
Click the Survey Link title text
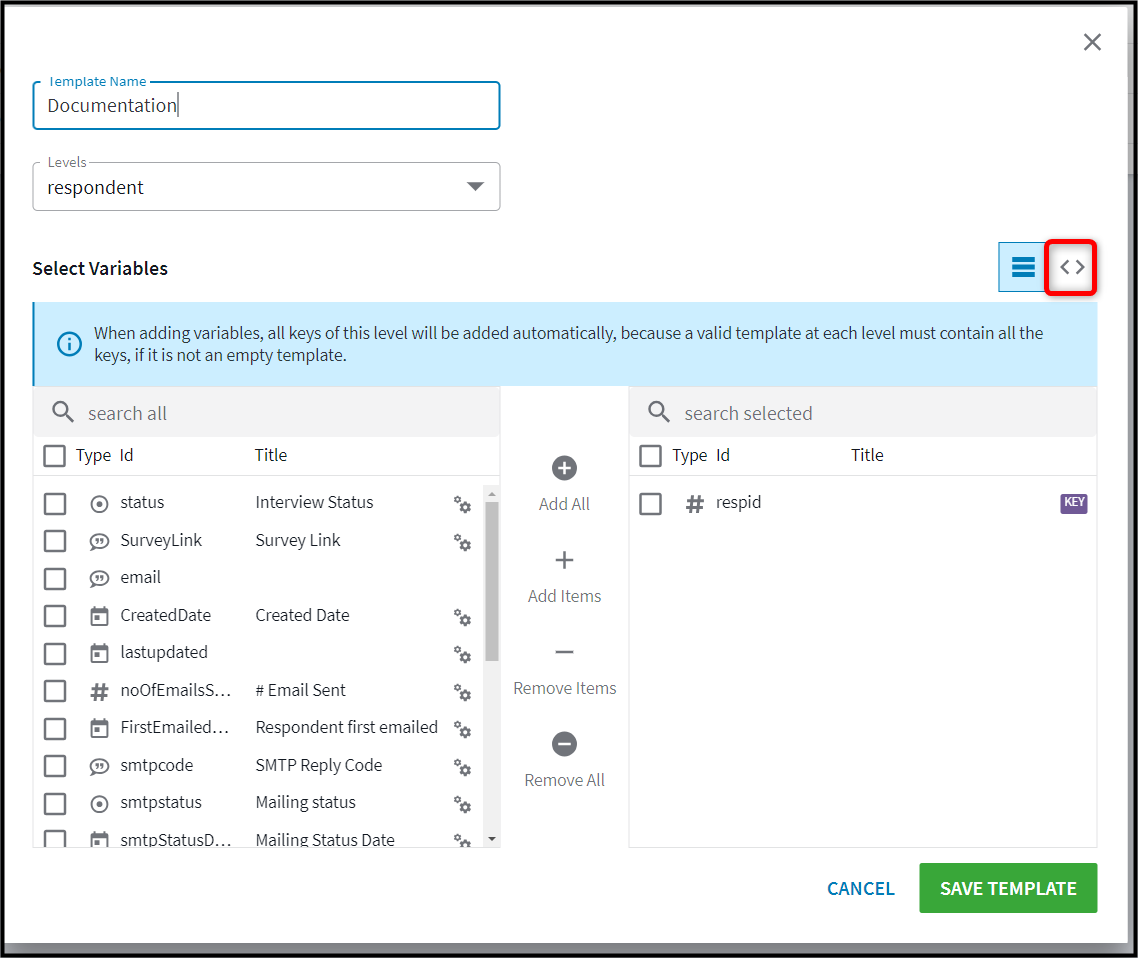(x=298, y=541)
